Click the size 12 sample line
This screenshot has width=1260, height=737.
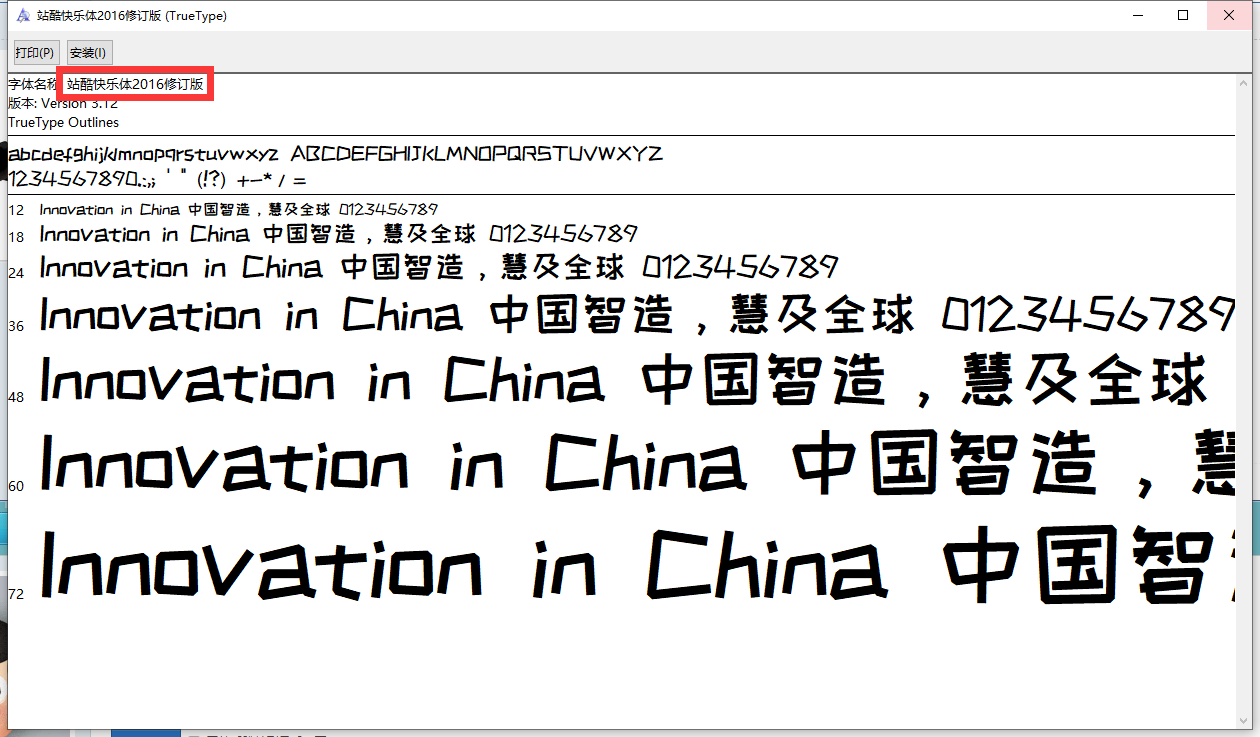(238, 210)
